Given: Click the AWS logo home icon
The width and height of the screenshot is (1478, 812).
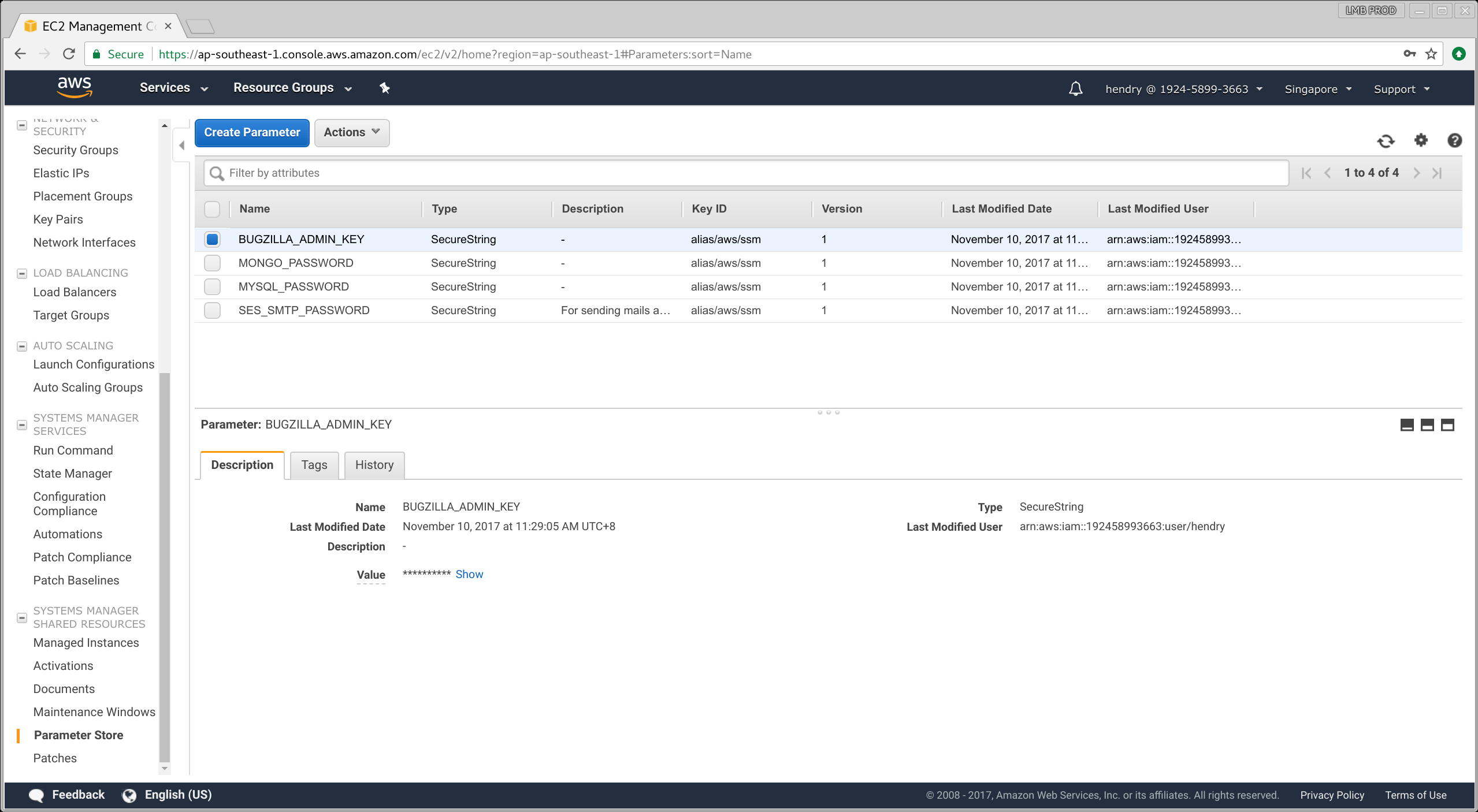Looking at the screenshot, I should point(75,87).
